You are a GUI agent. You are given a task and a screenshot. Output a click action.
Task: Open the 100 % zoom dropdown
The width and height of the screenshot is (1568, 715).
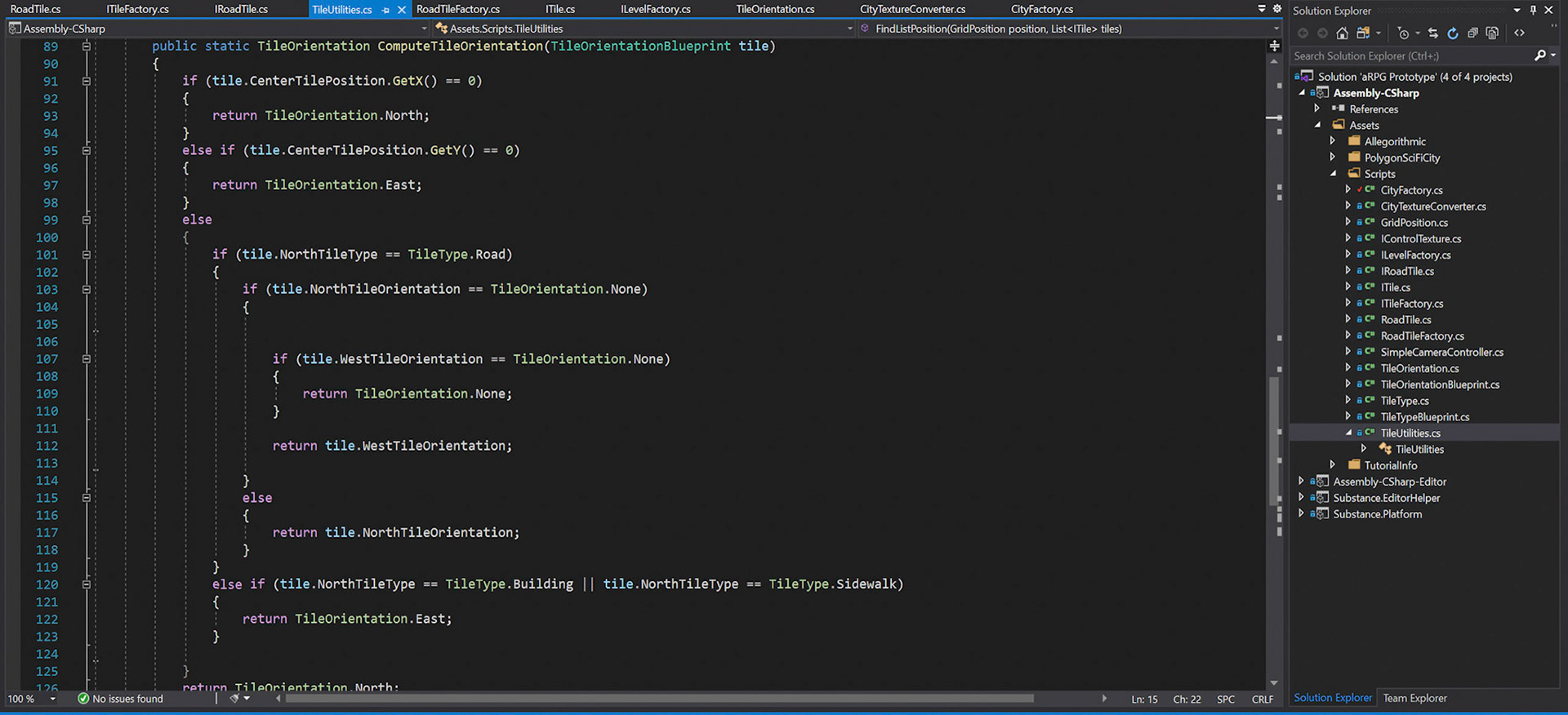[53, 699]
